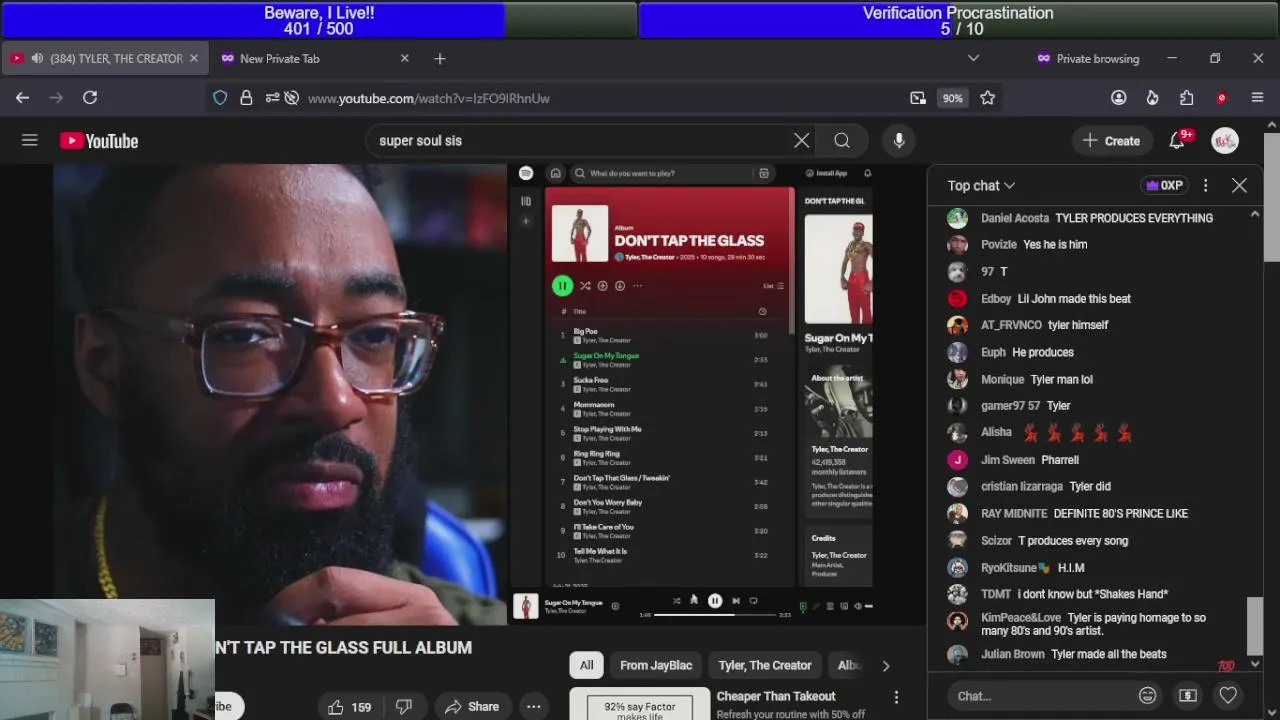Open the browser application hamburger menu
The height and width of the screenshot is (720, 1280).
[x=1257, y=98]
